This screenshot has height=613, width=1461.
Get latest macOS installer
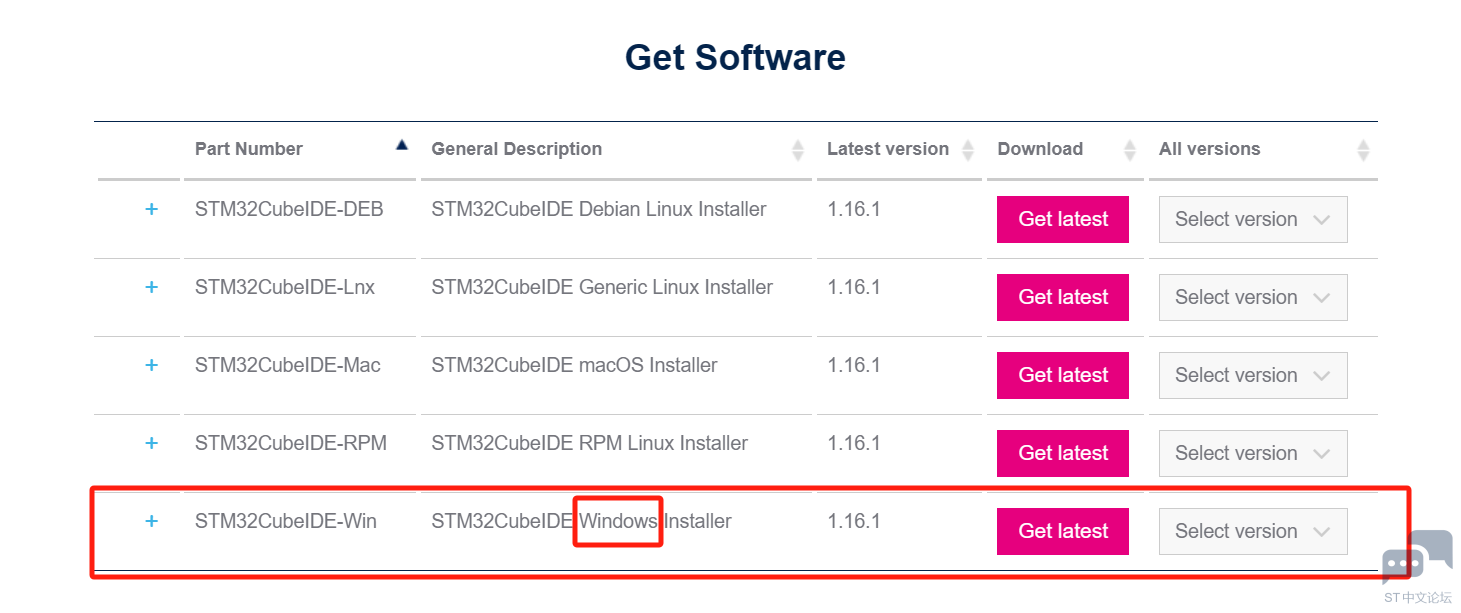pos(1063,375)
